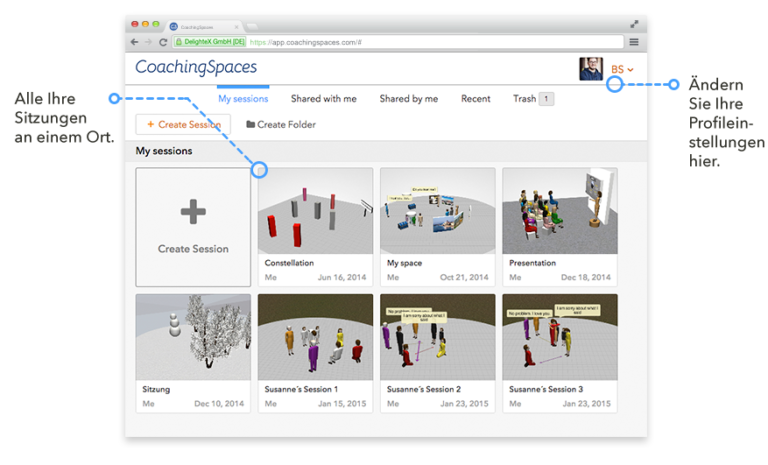
Task: Open Susanne's Session 1 thumbnail
Action: 315,337
